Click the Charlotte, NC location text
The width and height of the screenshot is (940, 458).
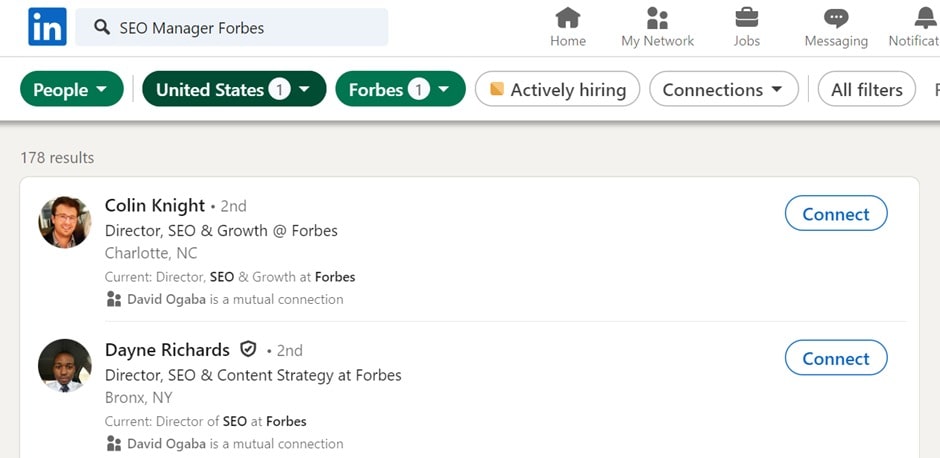(x=151, y=253)
